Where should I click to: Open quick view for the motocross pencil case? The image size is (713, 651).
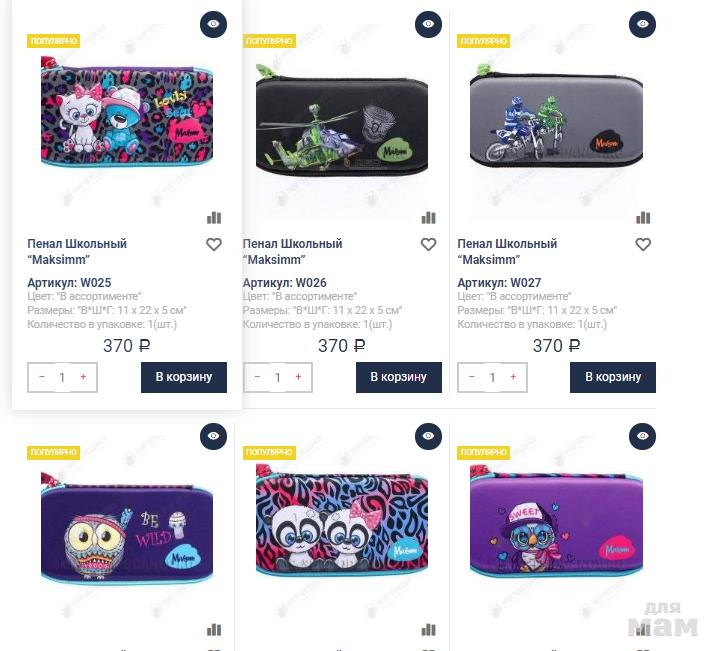642,24
